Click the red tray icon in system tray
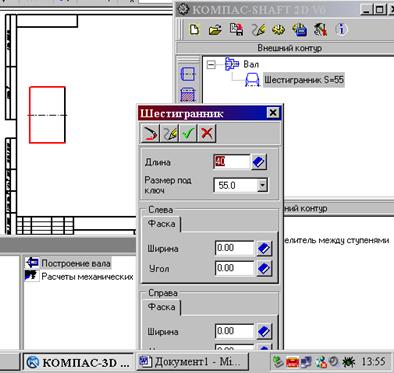The height and width of the screenshot is (373, 394). pyautogui.click(x=292, y=362)
